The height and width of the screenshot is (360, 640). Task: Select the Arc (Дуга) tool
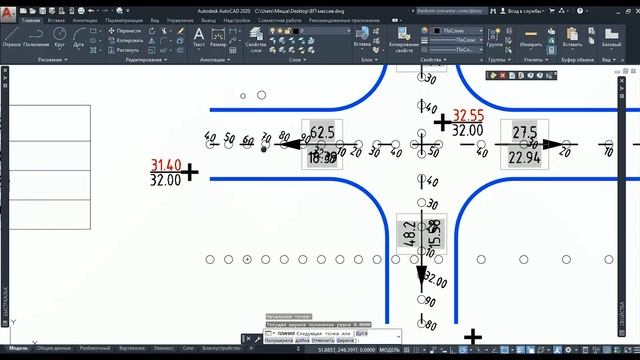point(78,37)
